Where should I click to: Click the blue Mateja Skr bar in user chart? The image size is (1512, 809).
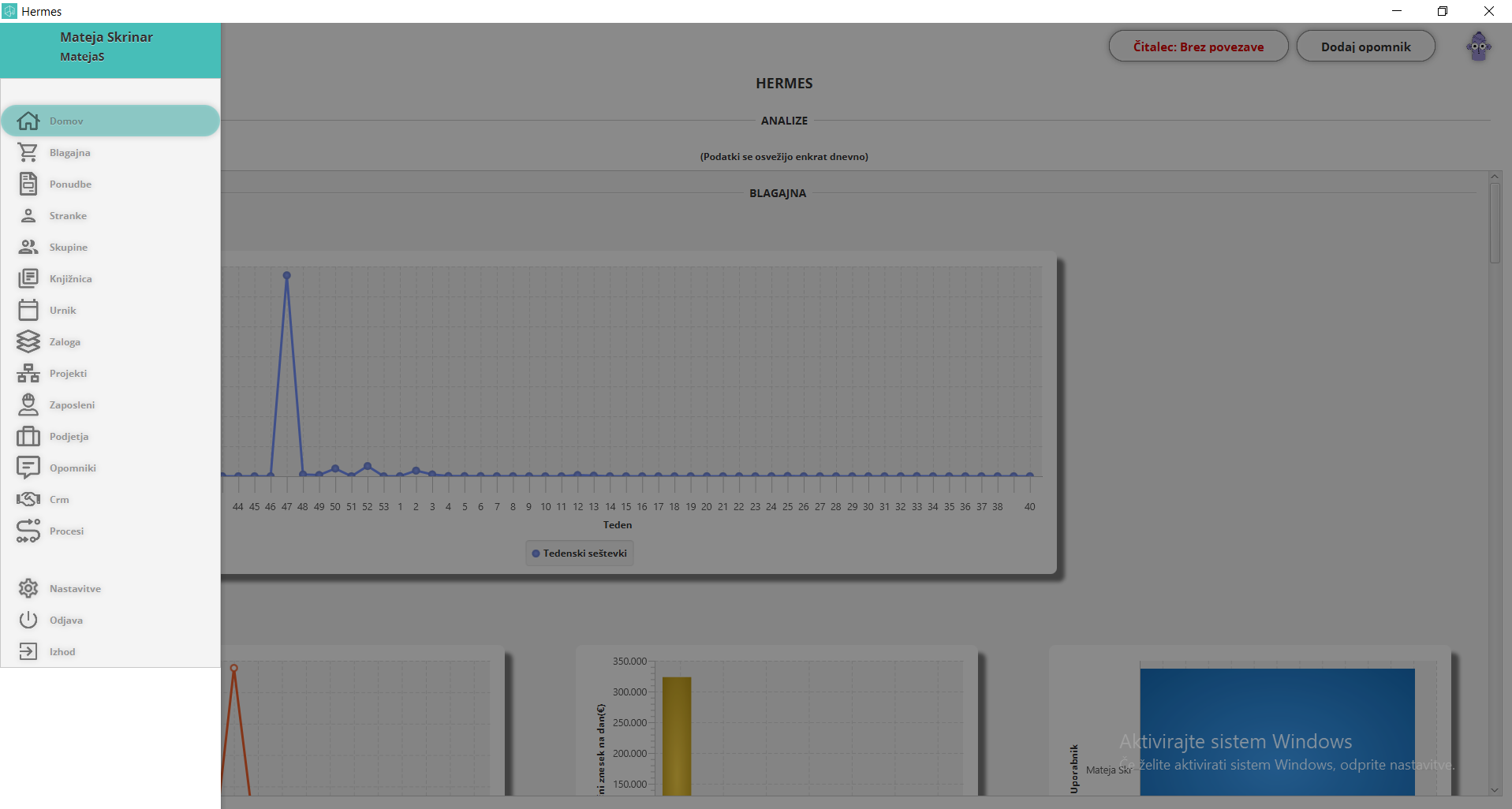(1277, 732)
